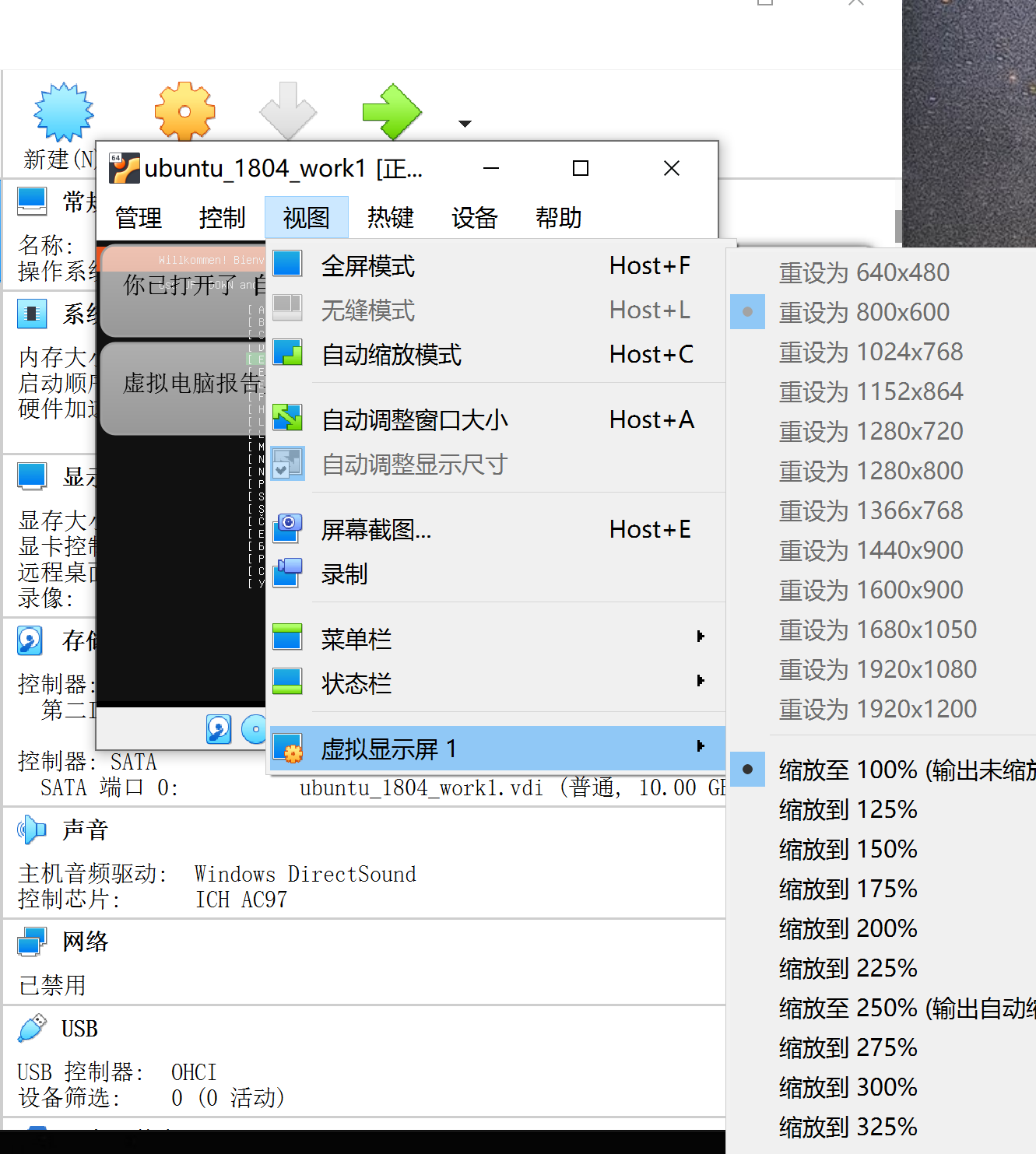Click the OHCI USB controller value
Viewport: 1036px width, 1154px height.
(x=194, y=1072)
